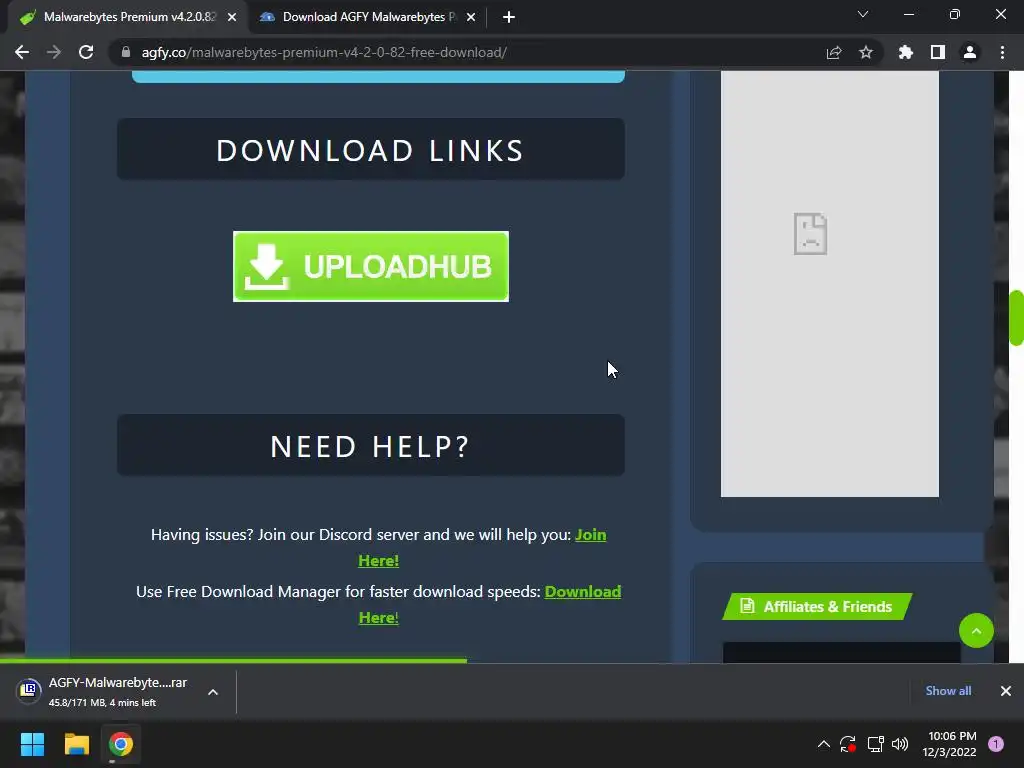The image size is (1024, 768).
Task: Open the notification count badge
Action: pyautogui.click(x=996, y=744)
